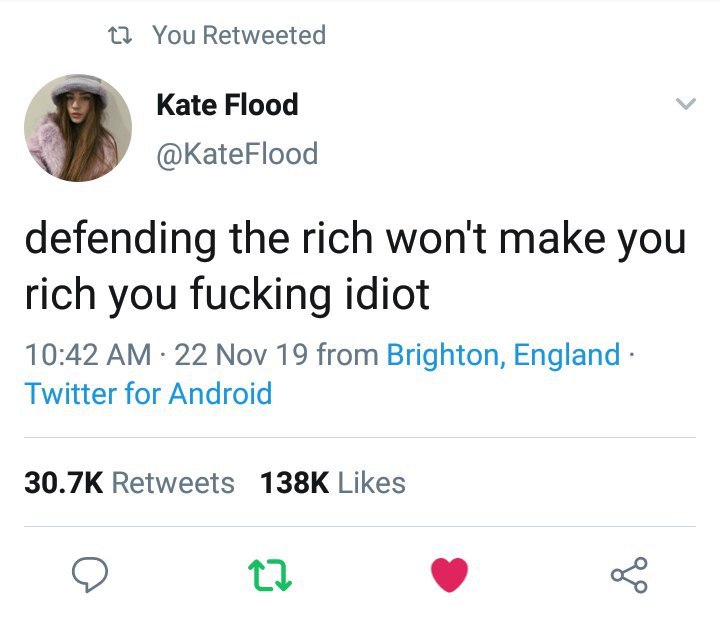The image size is (720, 619).
Task: View the 138K Likes list
Action: point(333,483)
